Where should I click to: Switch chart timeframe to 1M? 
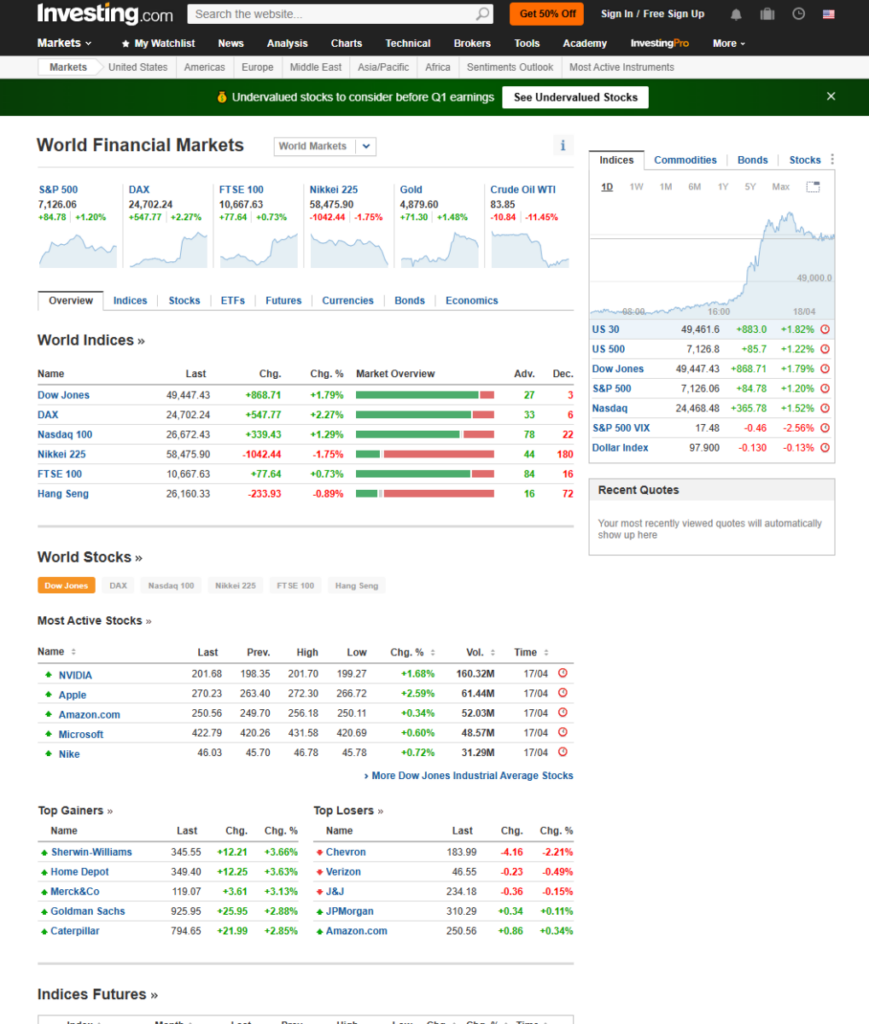tap(665, 187)
